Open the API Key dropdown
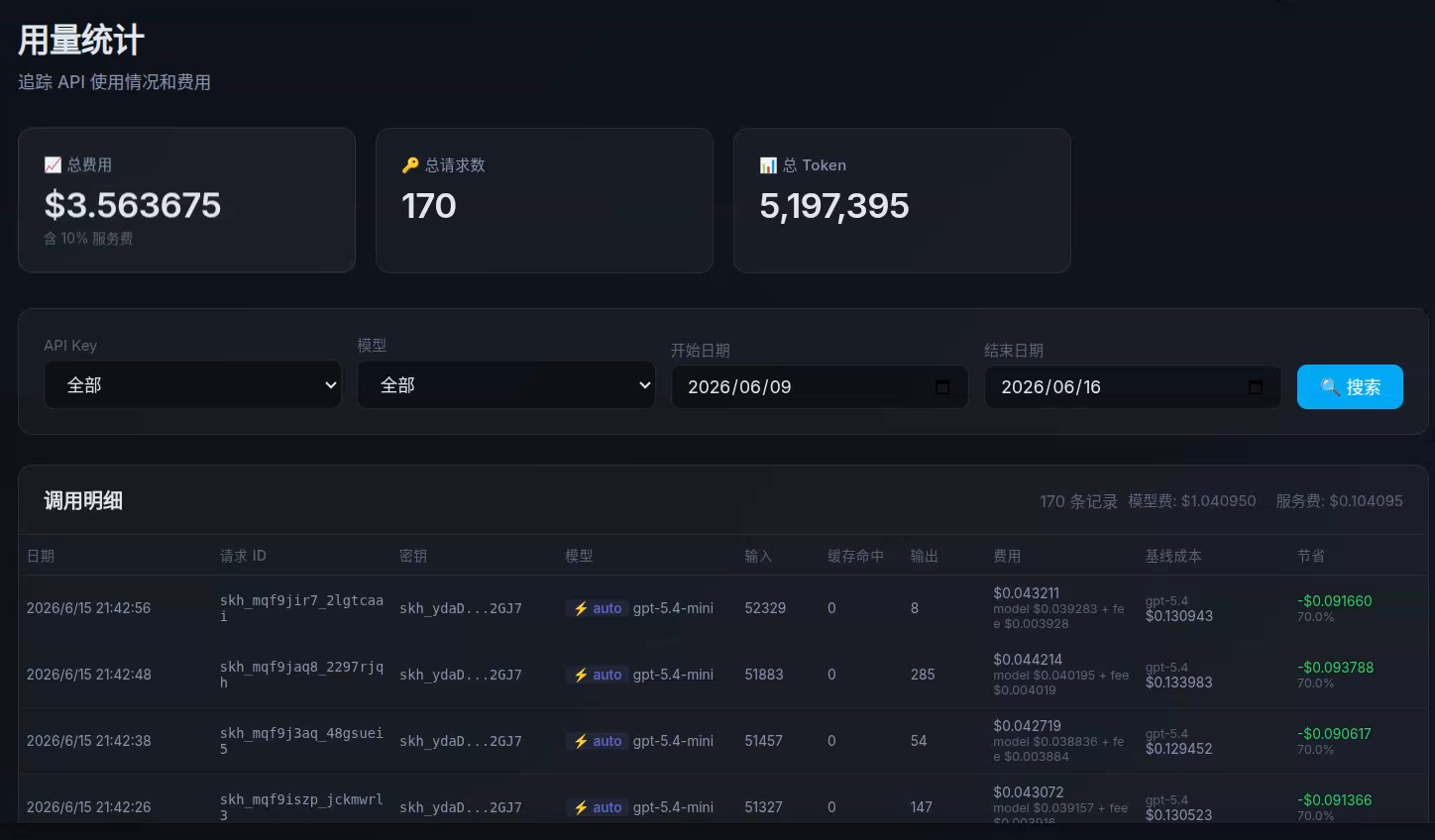Image resolution: width=1435 pixels, height=840 pixels. click(x=193, y=385)
